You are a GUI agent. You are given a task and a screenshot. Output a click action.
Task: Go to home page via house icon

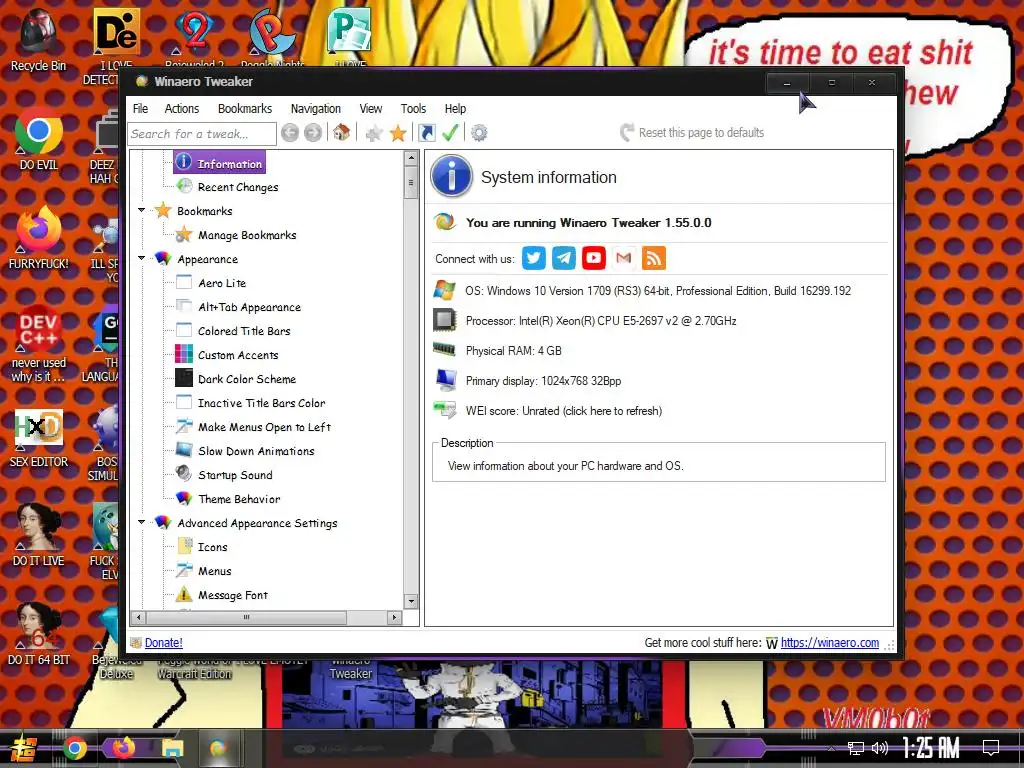pos(341,133)
